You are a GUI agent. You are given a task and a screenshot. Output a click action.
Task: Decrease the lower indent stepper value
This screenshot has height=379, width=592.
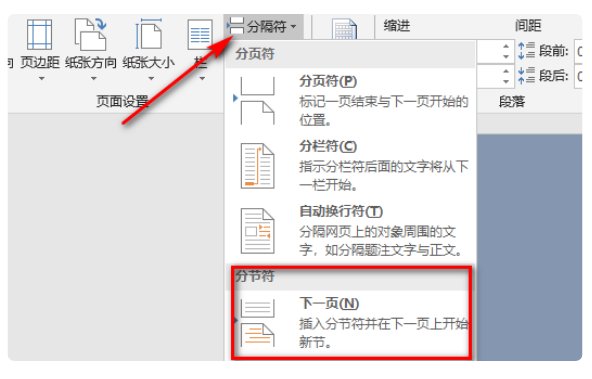point(506,81)
